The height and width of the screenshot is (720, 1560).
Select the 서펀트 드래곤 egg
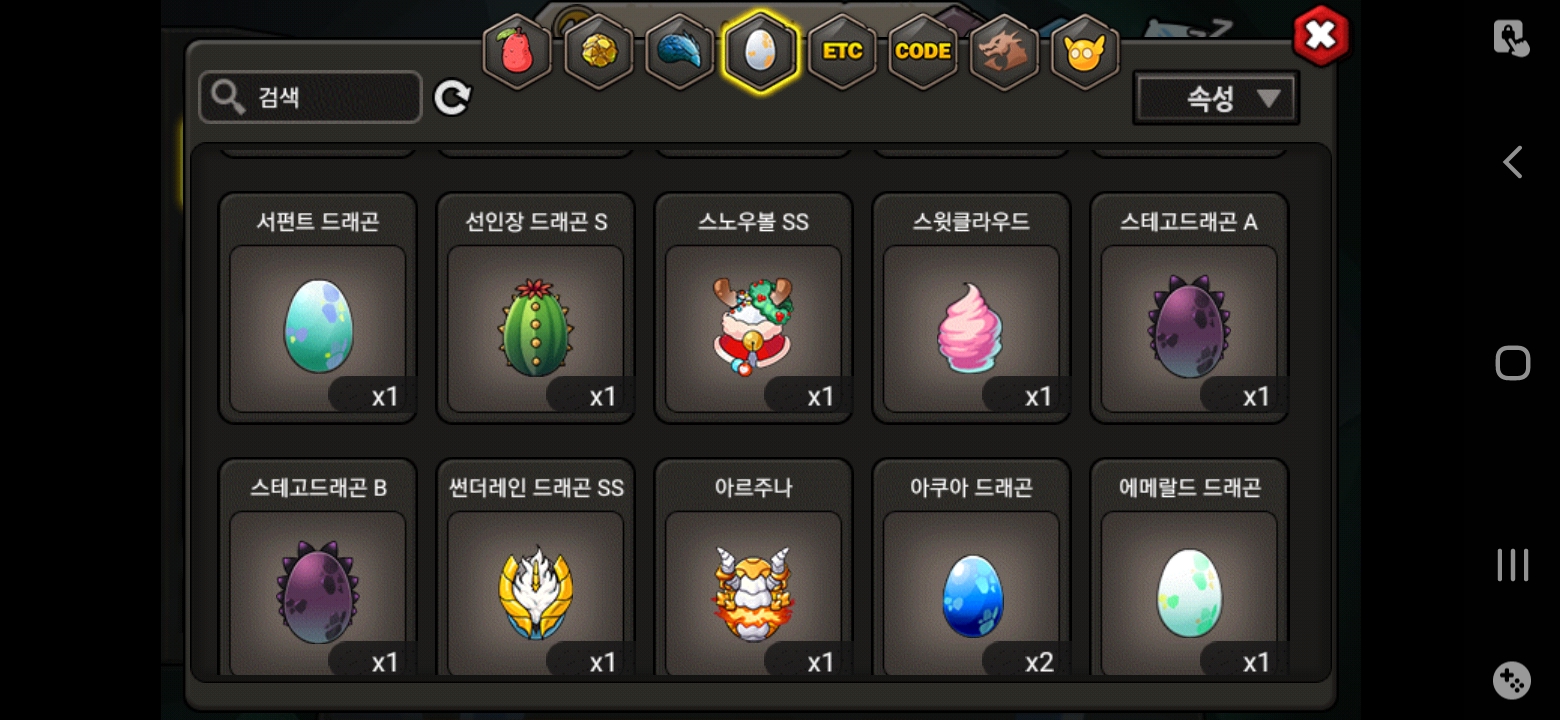click(318, 308)
